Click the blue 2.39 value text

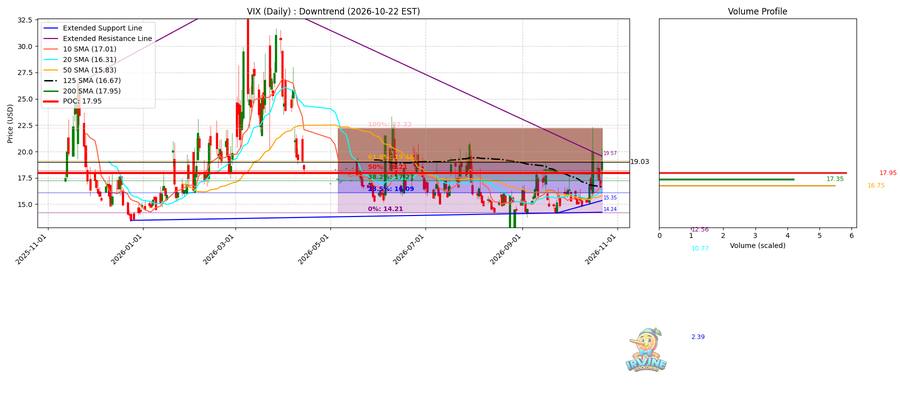click(697, 337)
